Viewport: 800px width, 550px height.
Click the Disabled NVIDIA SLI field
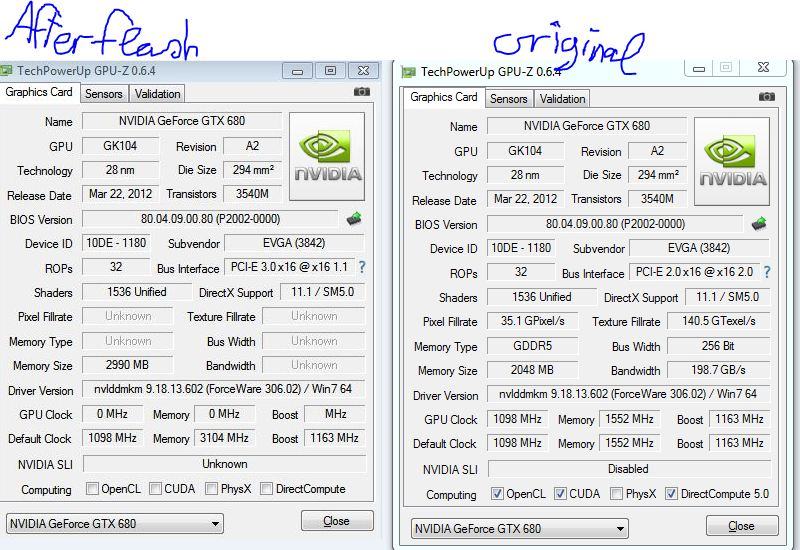tap(629, 469)
